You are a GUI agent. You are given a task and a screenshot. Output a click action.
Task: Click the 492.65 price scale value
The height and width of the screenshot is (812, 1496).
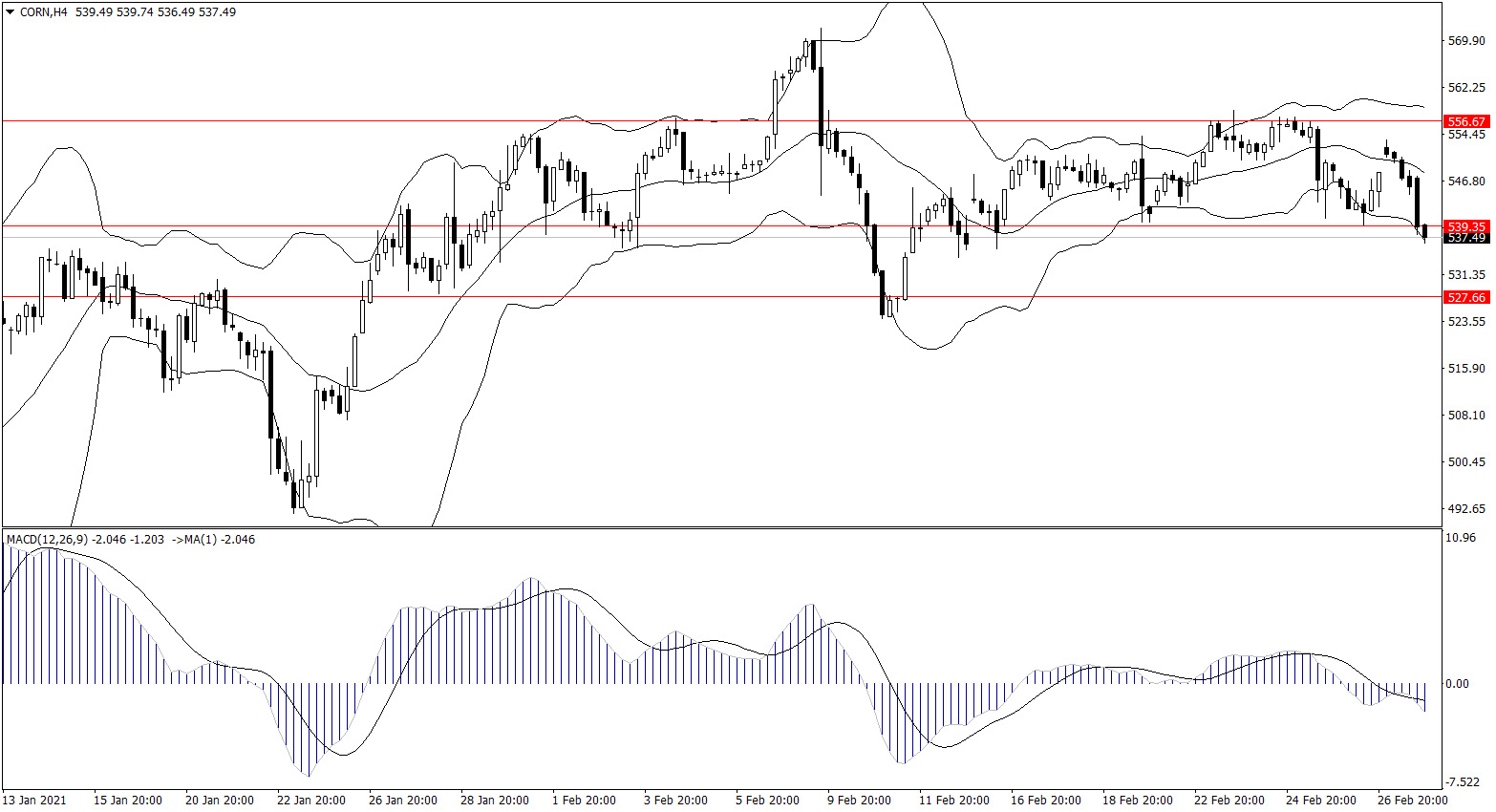[1466, 509]
